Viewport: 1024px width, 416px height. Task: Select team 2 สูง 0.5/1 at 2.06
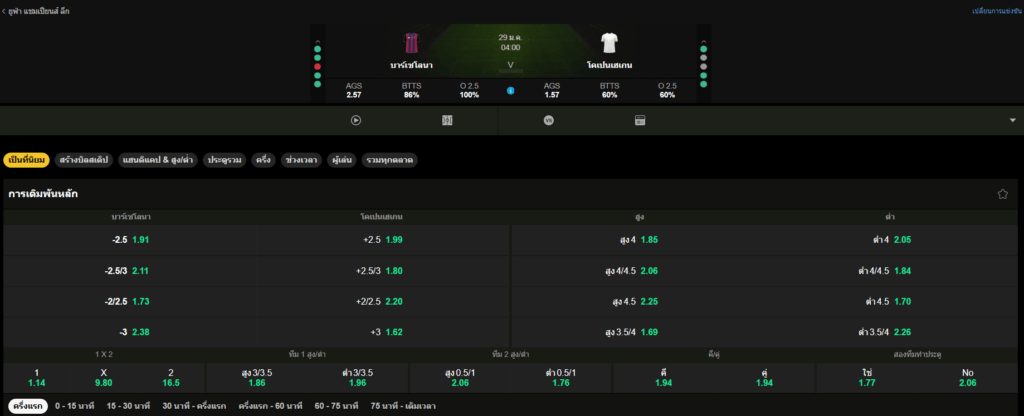point(460,378)
